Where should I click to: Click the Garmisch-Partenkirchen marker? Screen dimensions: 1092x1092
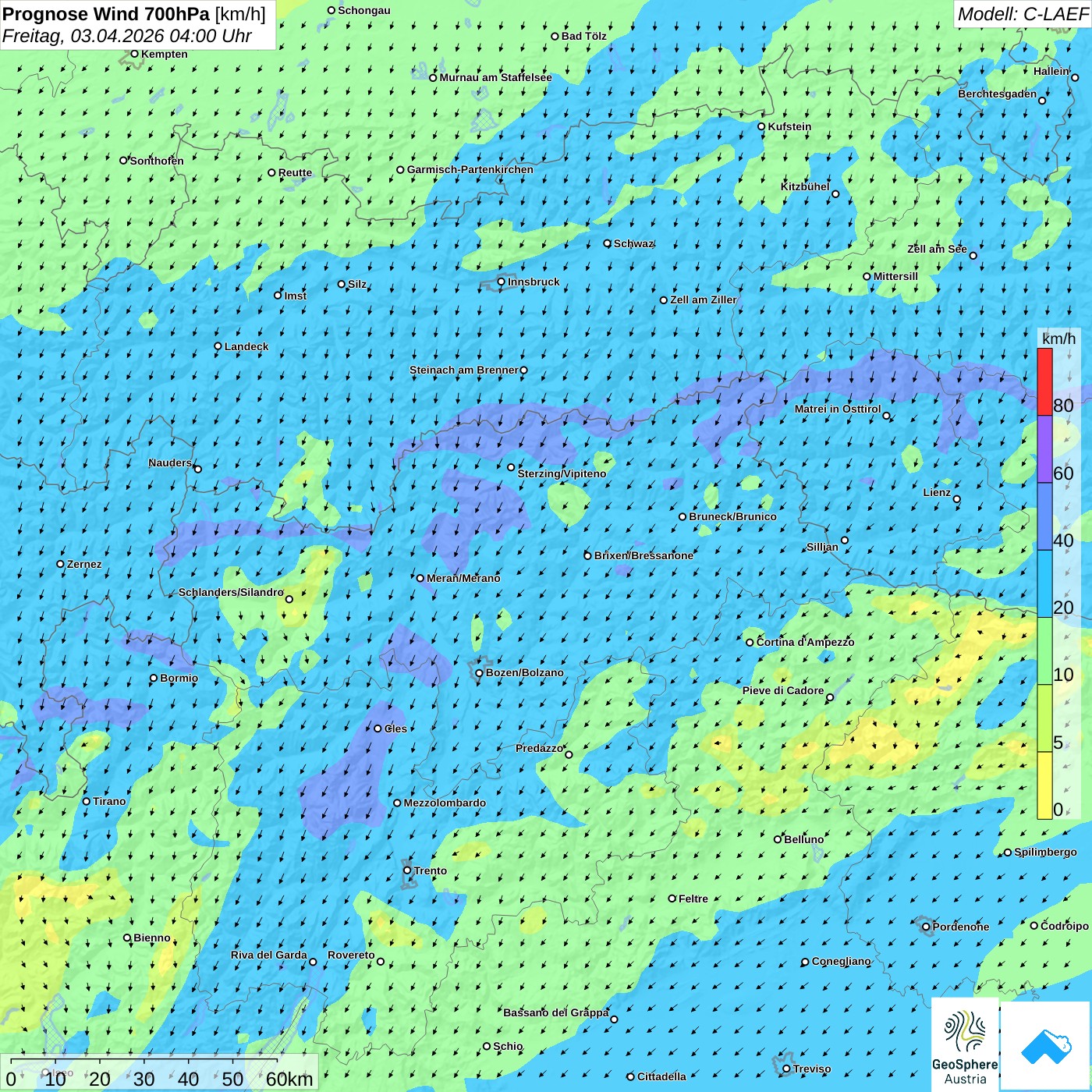point(401,169)
